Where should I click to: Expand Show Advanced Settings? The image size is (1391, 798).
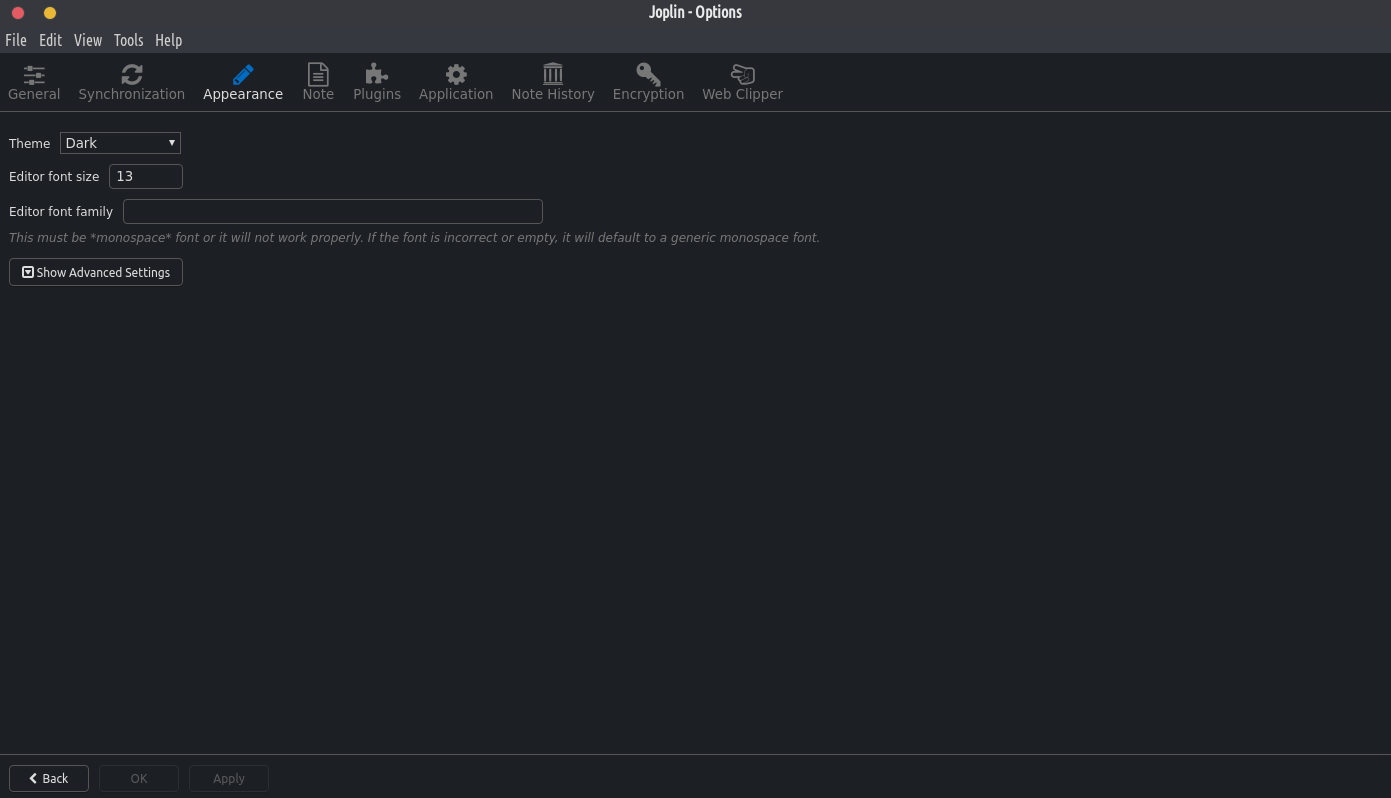96,272
